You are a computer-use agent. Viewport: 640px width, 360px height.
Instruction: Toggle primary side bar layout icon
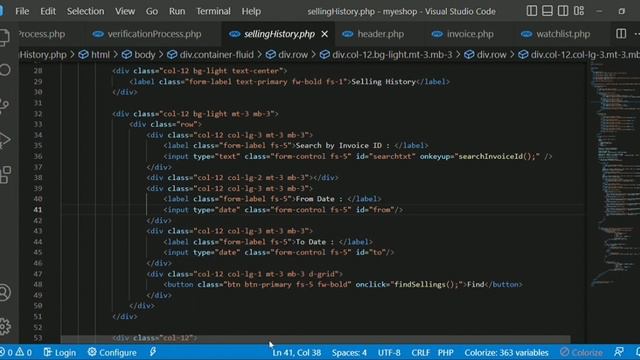(531, 11)
